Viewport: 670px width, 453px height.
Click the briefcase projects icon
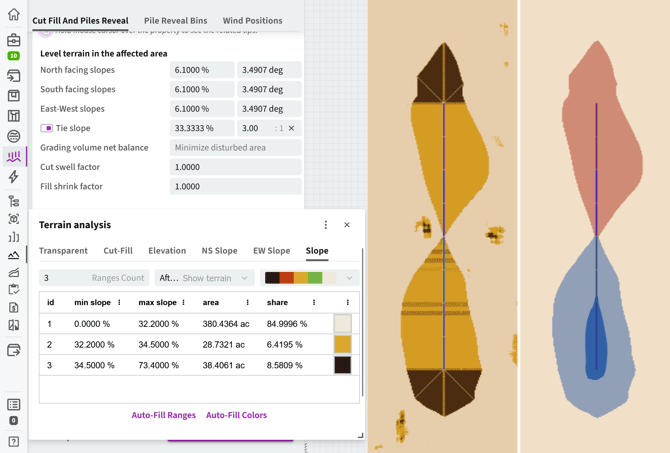[x=13, y=40]
